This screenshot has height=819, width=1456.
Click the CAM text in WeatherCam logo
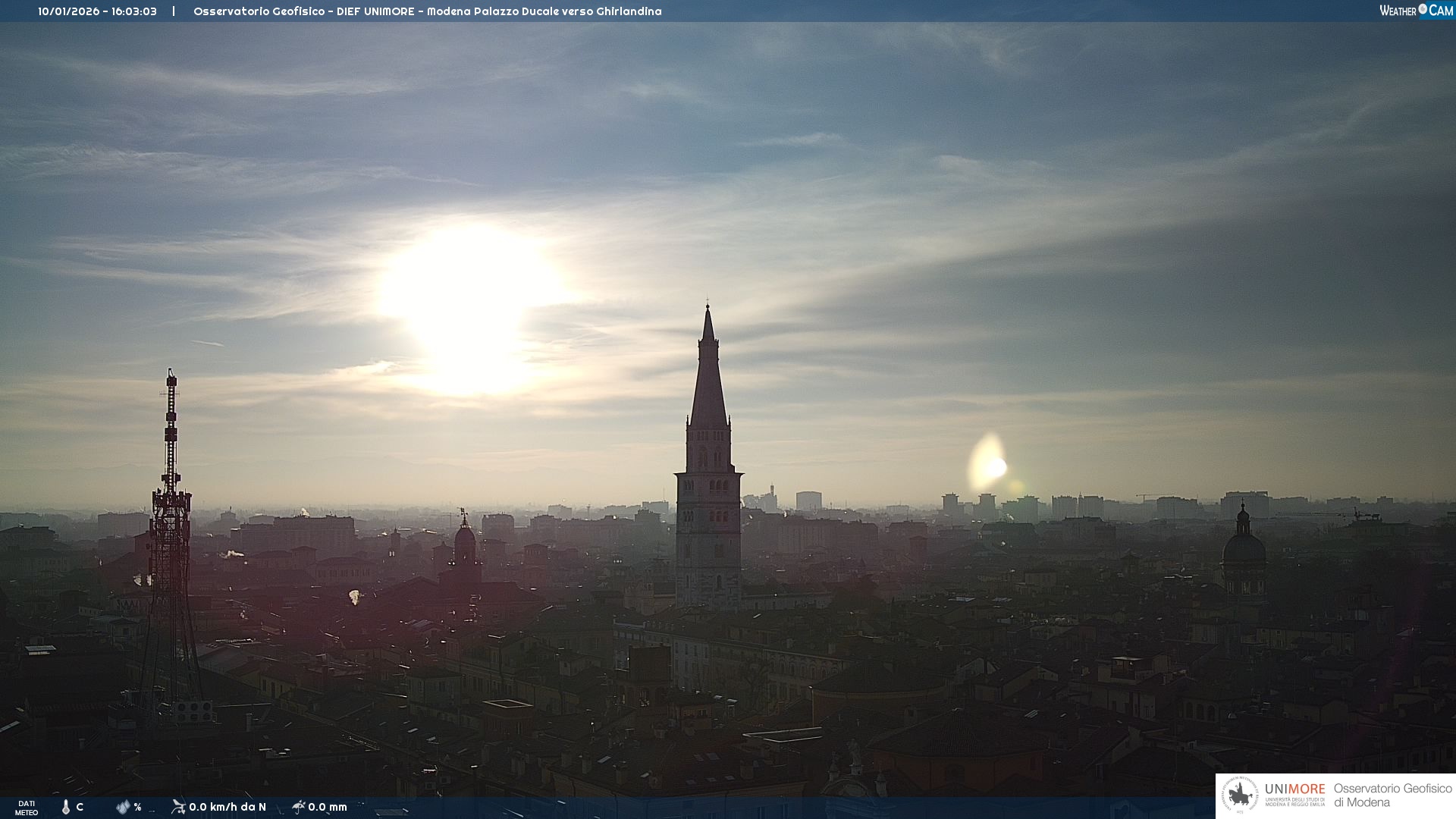(x=1441, y=11)
